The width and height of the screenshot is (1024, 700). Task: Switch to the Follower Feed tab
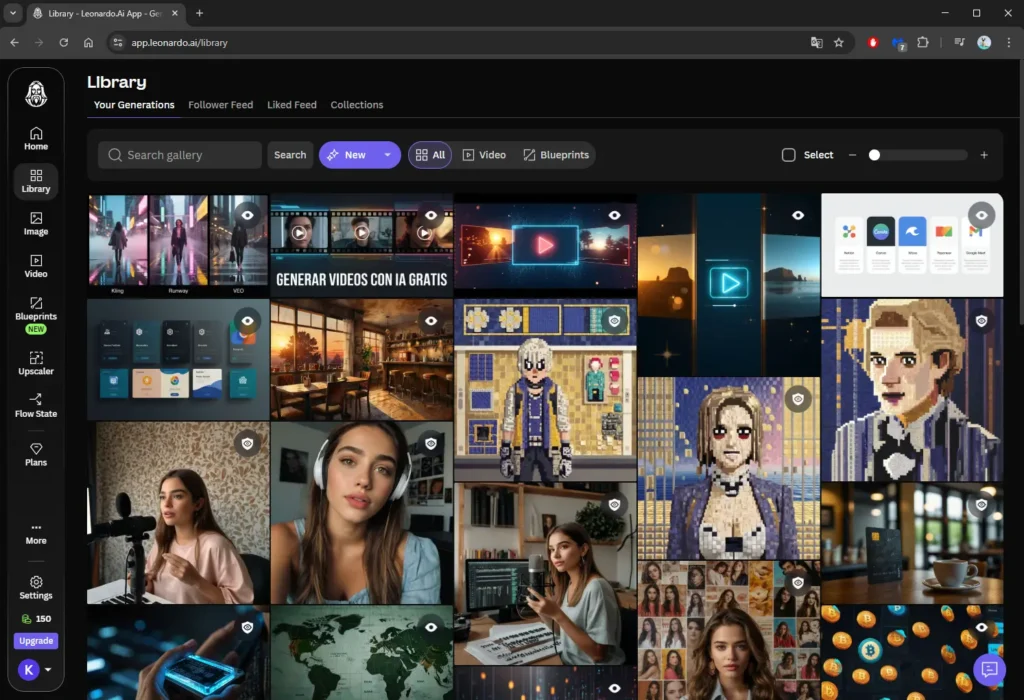(x=220, y=104)
